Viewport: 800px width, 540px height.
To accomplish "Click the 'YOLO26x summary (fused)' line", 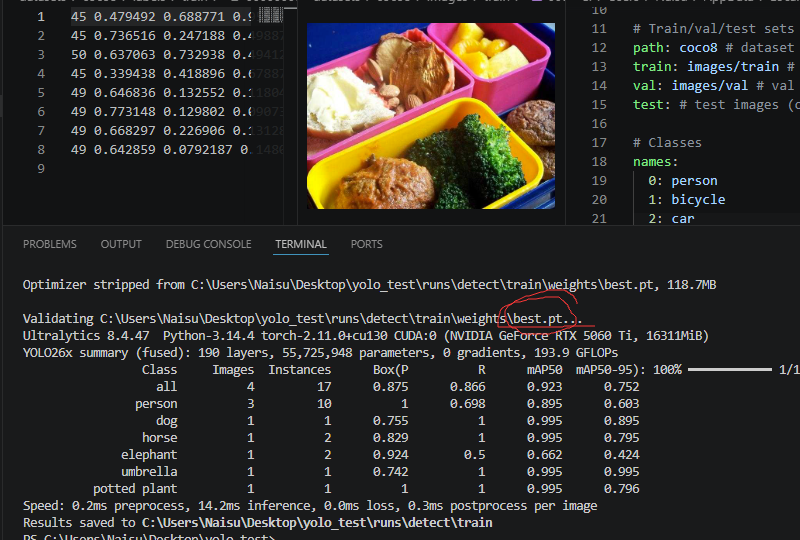I will 320,353.
